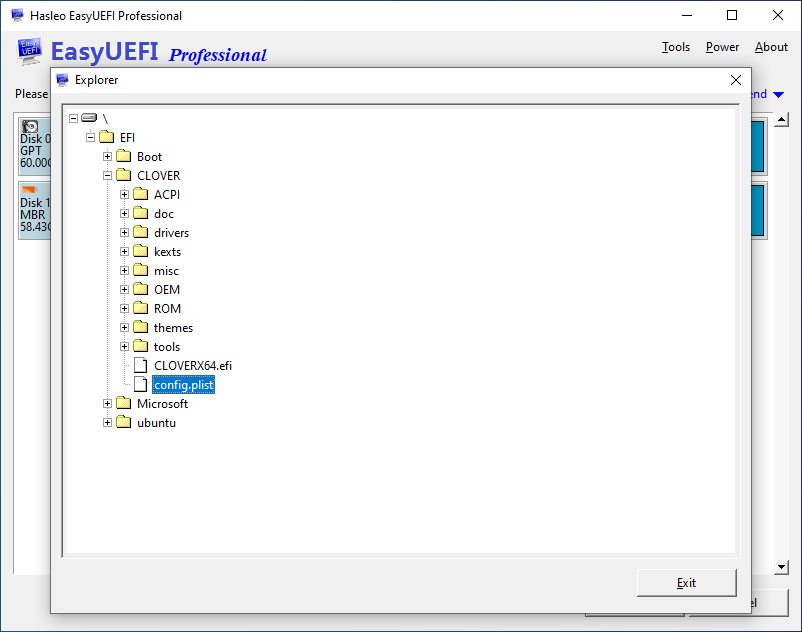Click the EasyUEFI logo icon in header

(30, 51)
